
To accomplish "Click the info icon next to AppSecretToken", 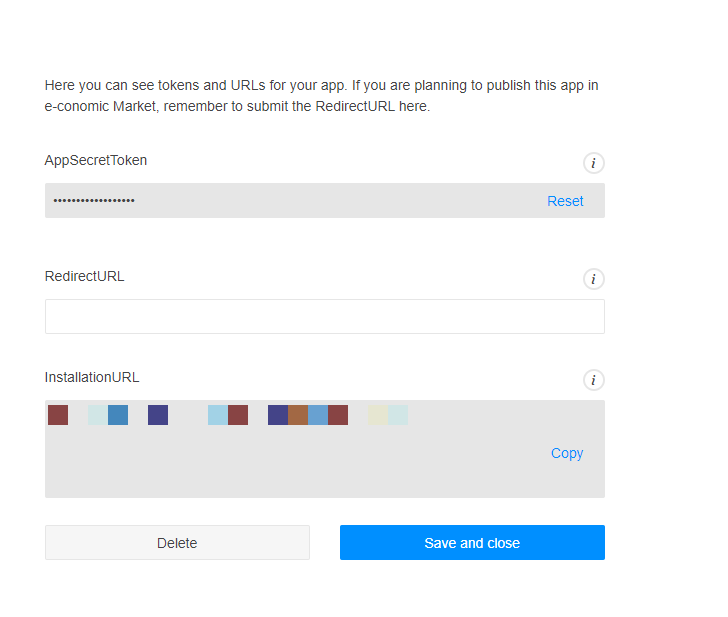I will click(594, 163).
